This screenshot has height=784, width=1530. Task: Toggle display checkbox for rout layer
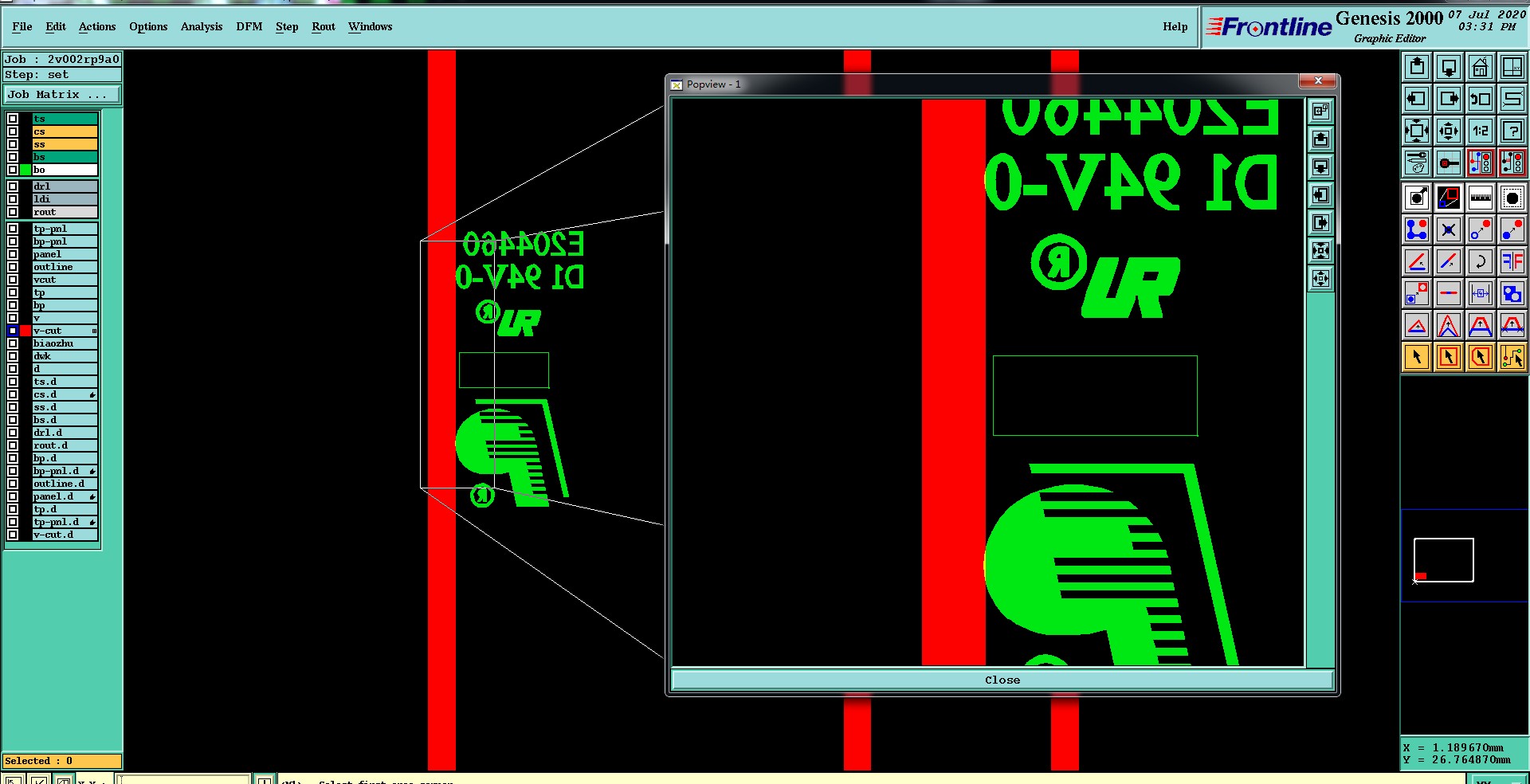point(13,212)
